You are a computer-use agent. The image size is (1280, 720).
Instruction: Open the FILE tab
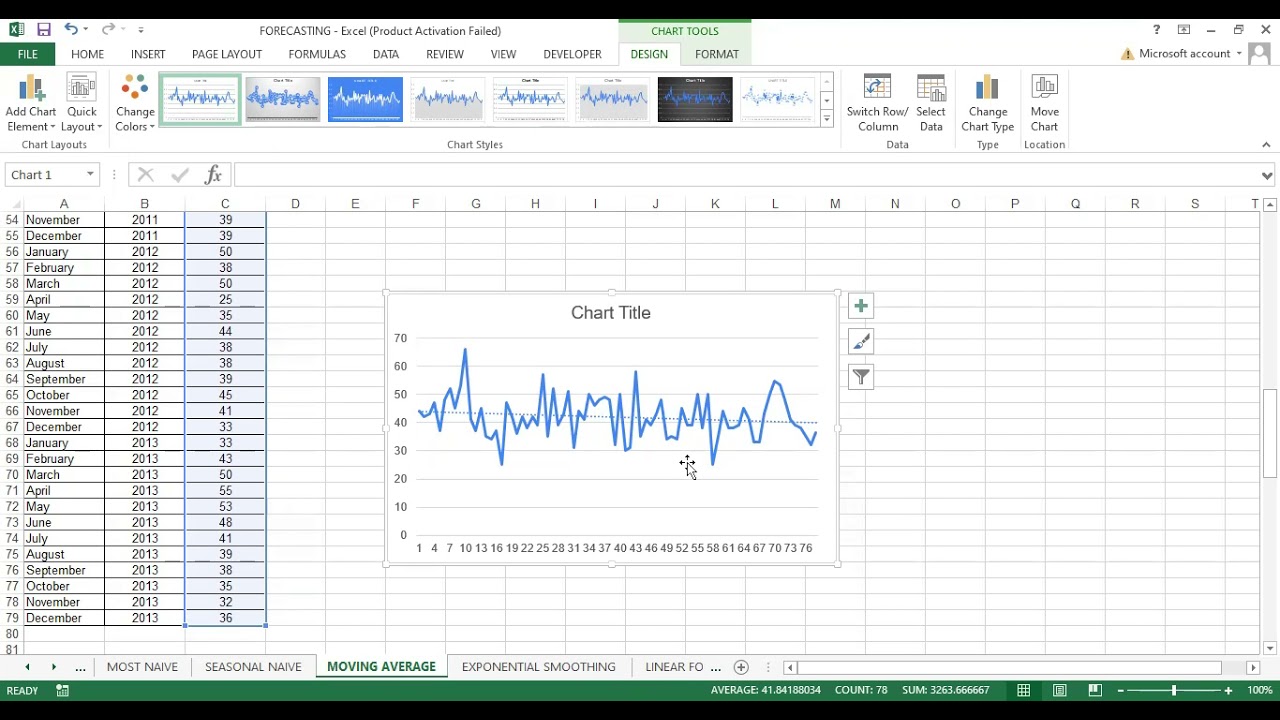coord(27,54)
